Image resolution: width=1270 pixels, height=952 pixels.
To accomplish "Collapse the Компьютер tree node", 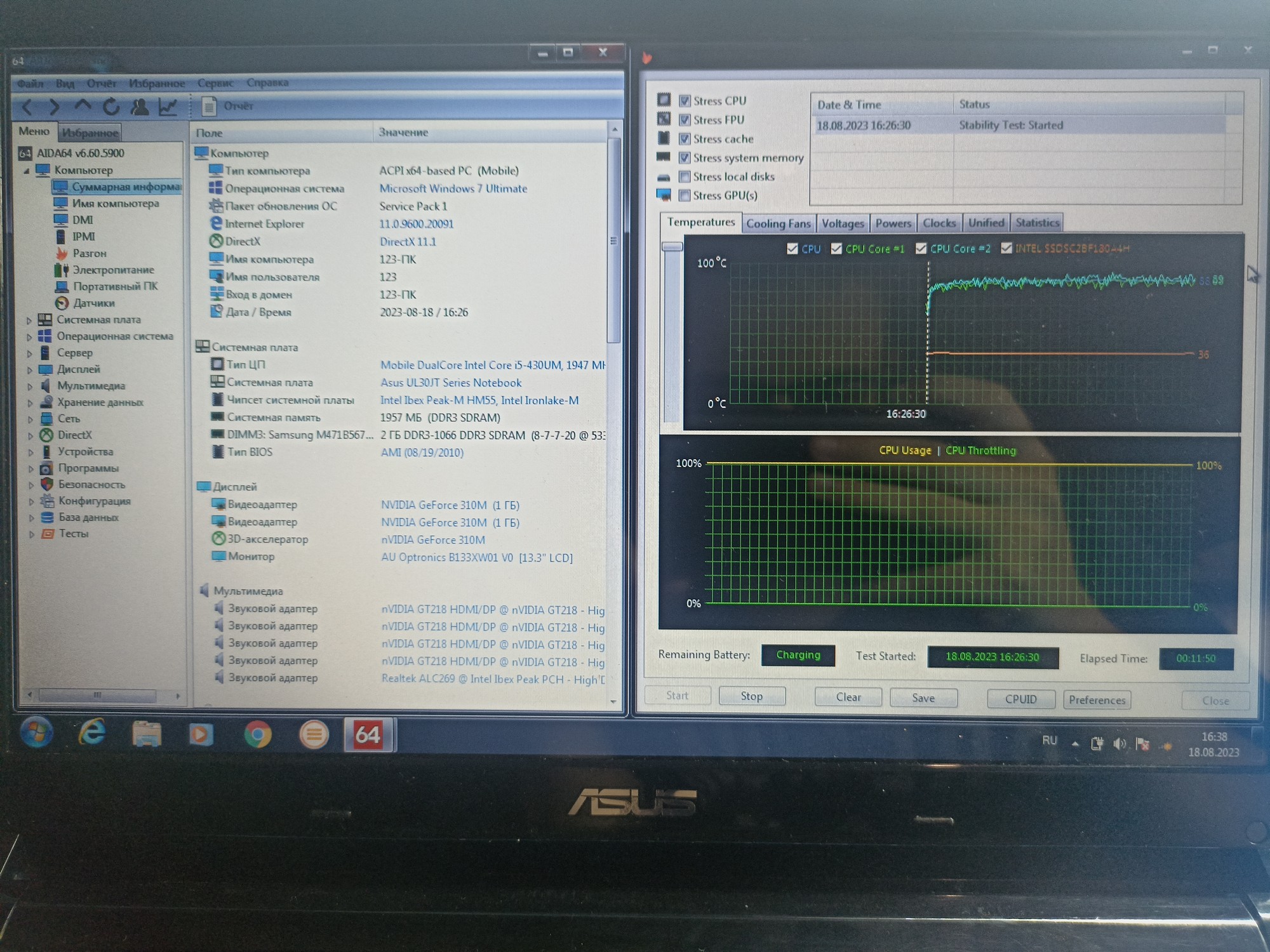I will click(x=27, y=171).
